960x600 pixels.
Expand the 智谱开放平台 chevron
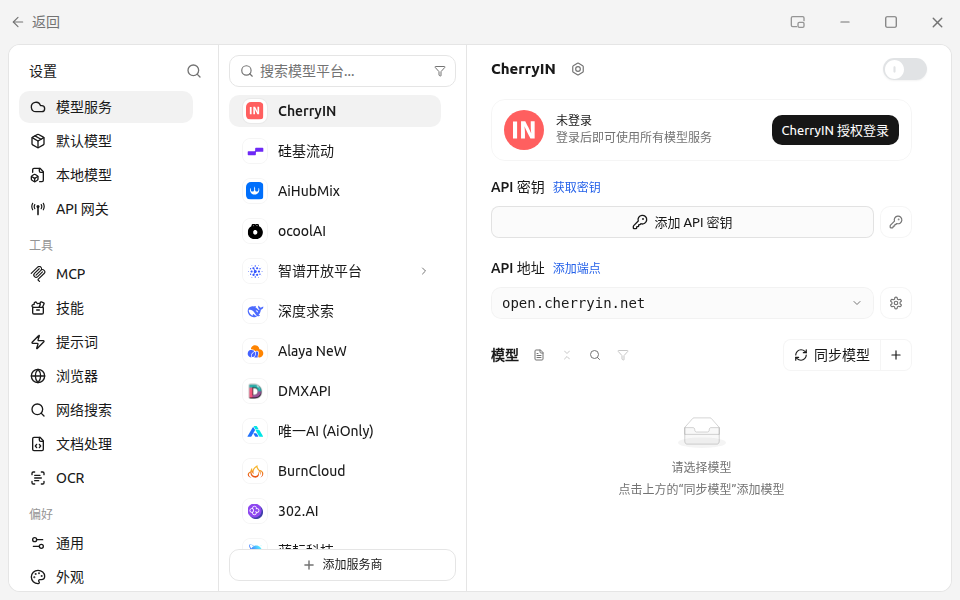(x=424, y=271)
